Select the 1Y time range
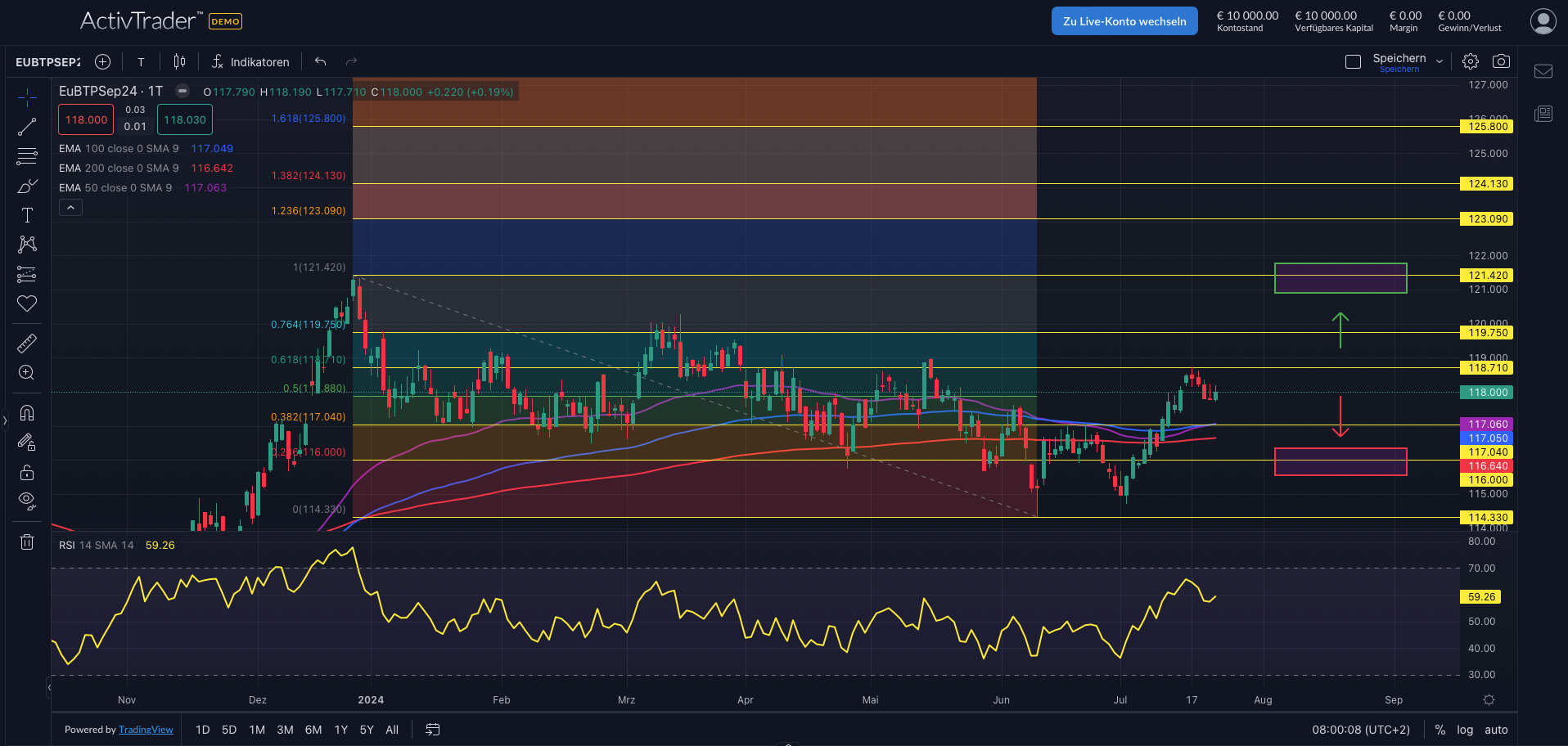Viewport: 1568px width, 746px height. coord(341,730)
